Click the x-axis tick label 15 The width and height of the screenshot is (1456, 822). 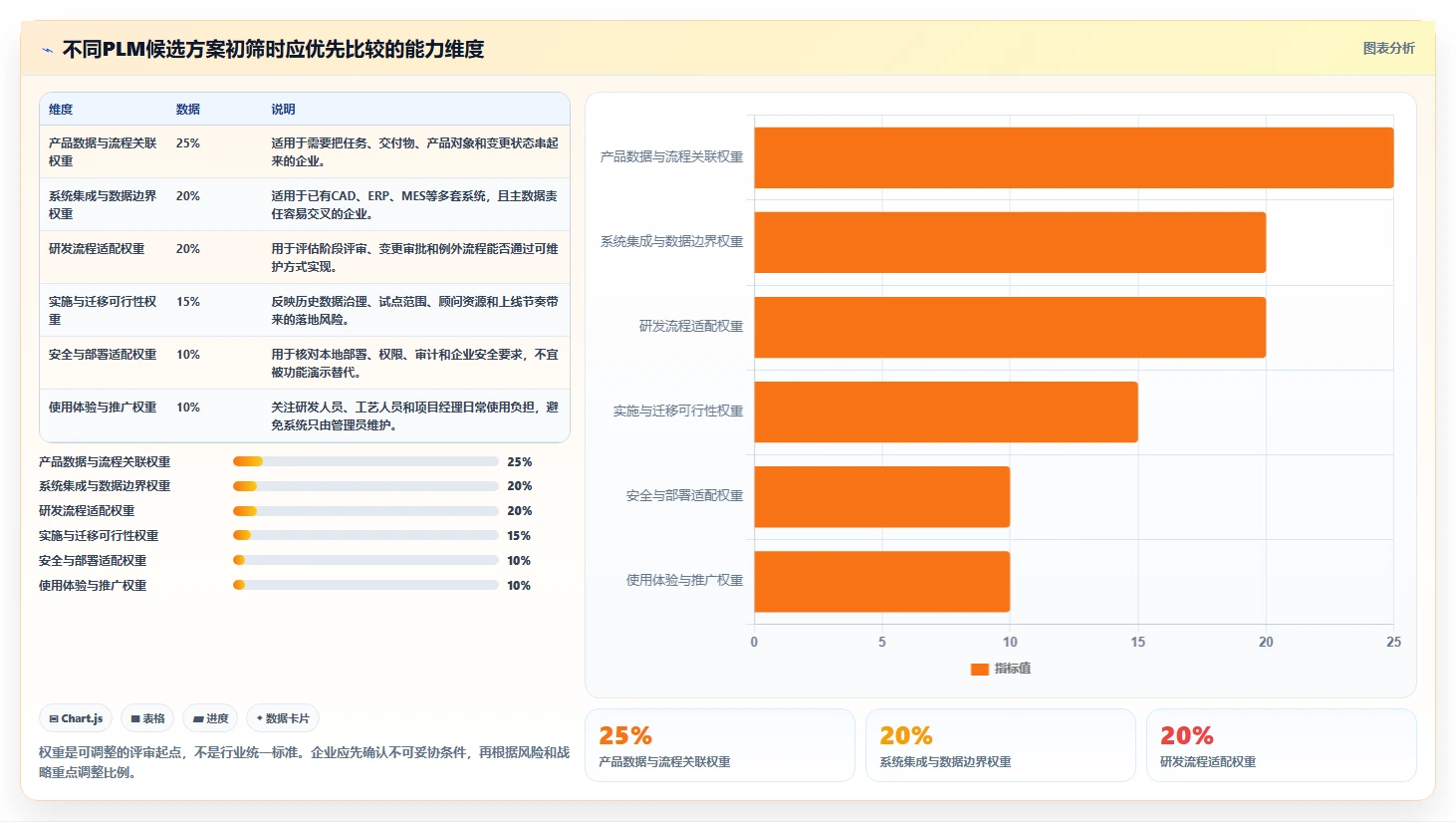pyautogui.click(x=1137, y=642)
